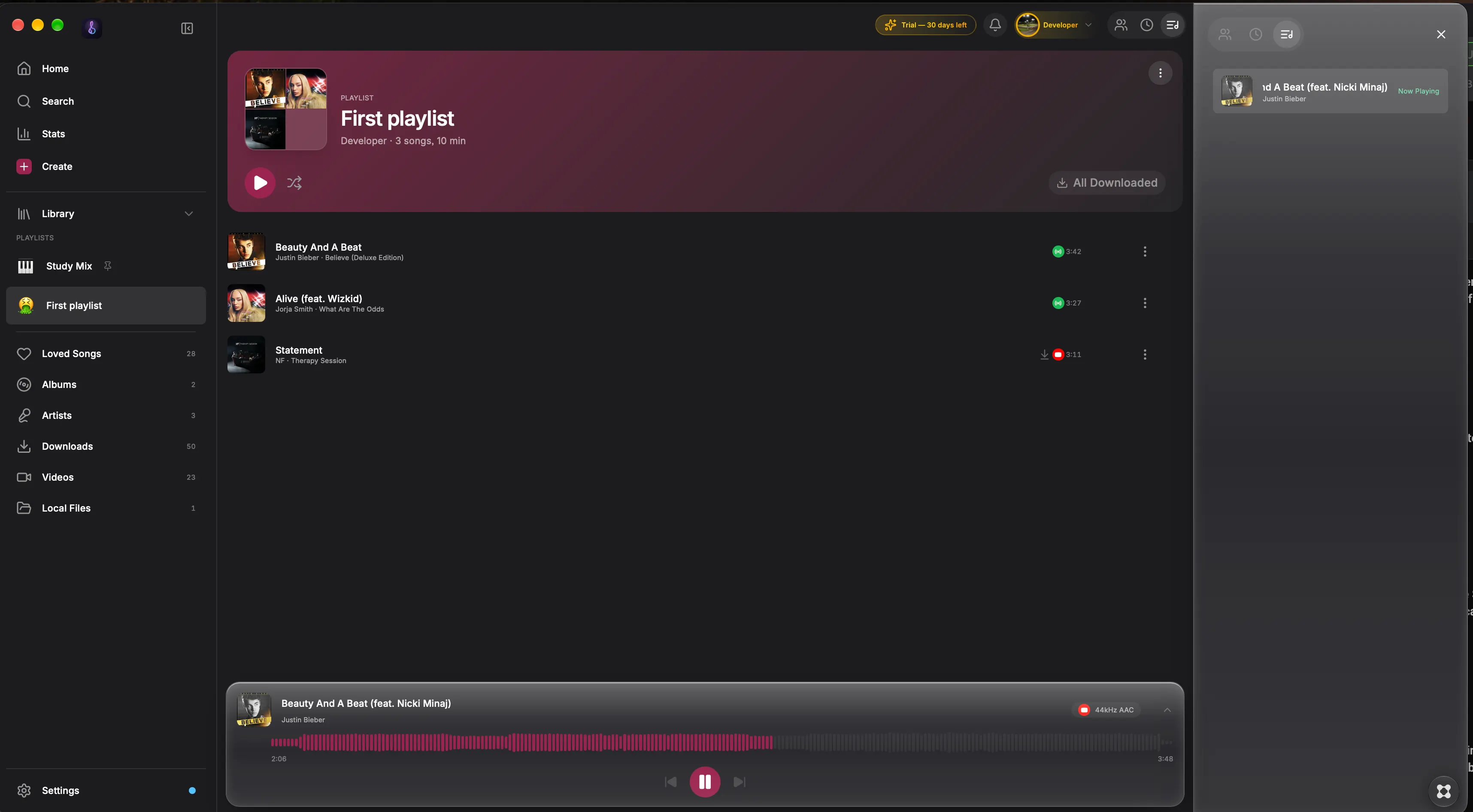This screenshot has height=812, width=1473.
Task: Pause the current song
Action: 704,781
